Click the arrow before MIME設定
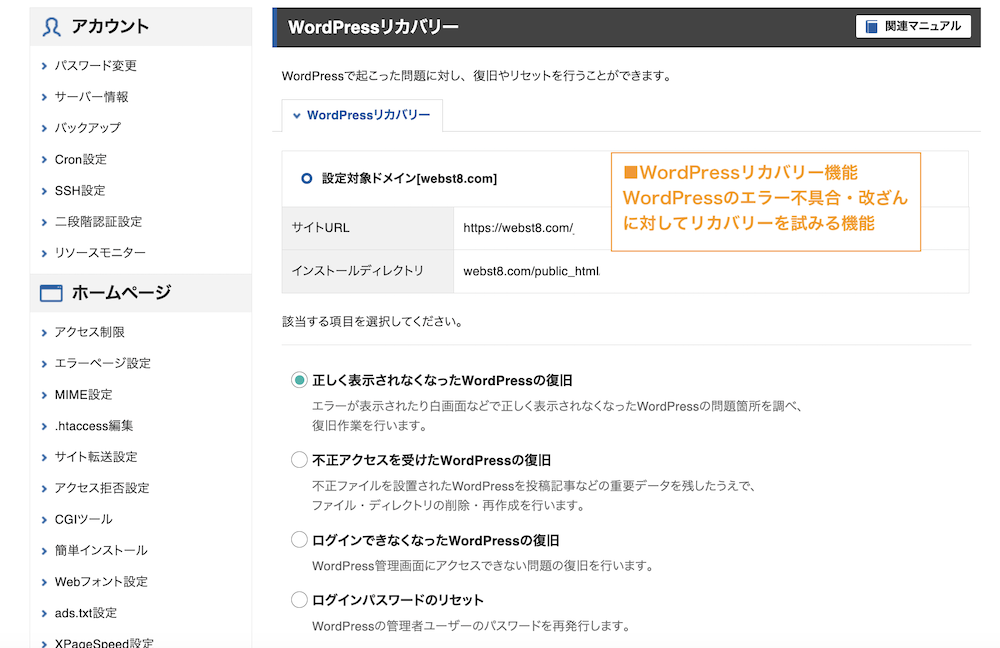This screenshot has width=1000, height=648. tap(44, 395)
